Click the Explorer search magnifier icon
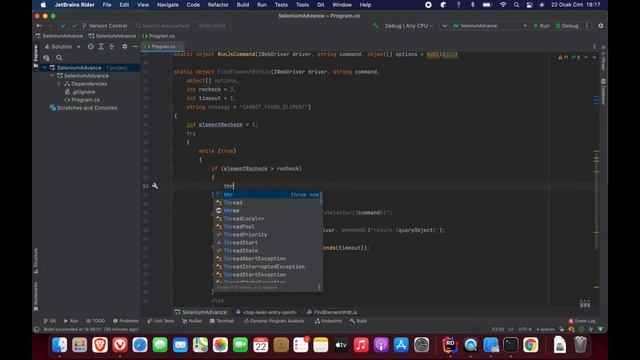This screenshot has width=640, height=360. click(59, 58)
